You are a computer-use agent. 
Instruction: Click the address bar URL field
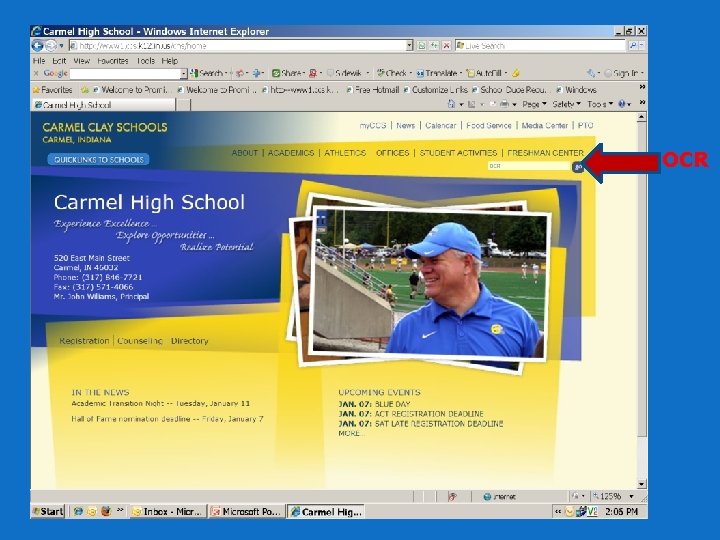tap(237, 45)
